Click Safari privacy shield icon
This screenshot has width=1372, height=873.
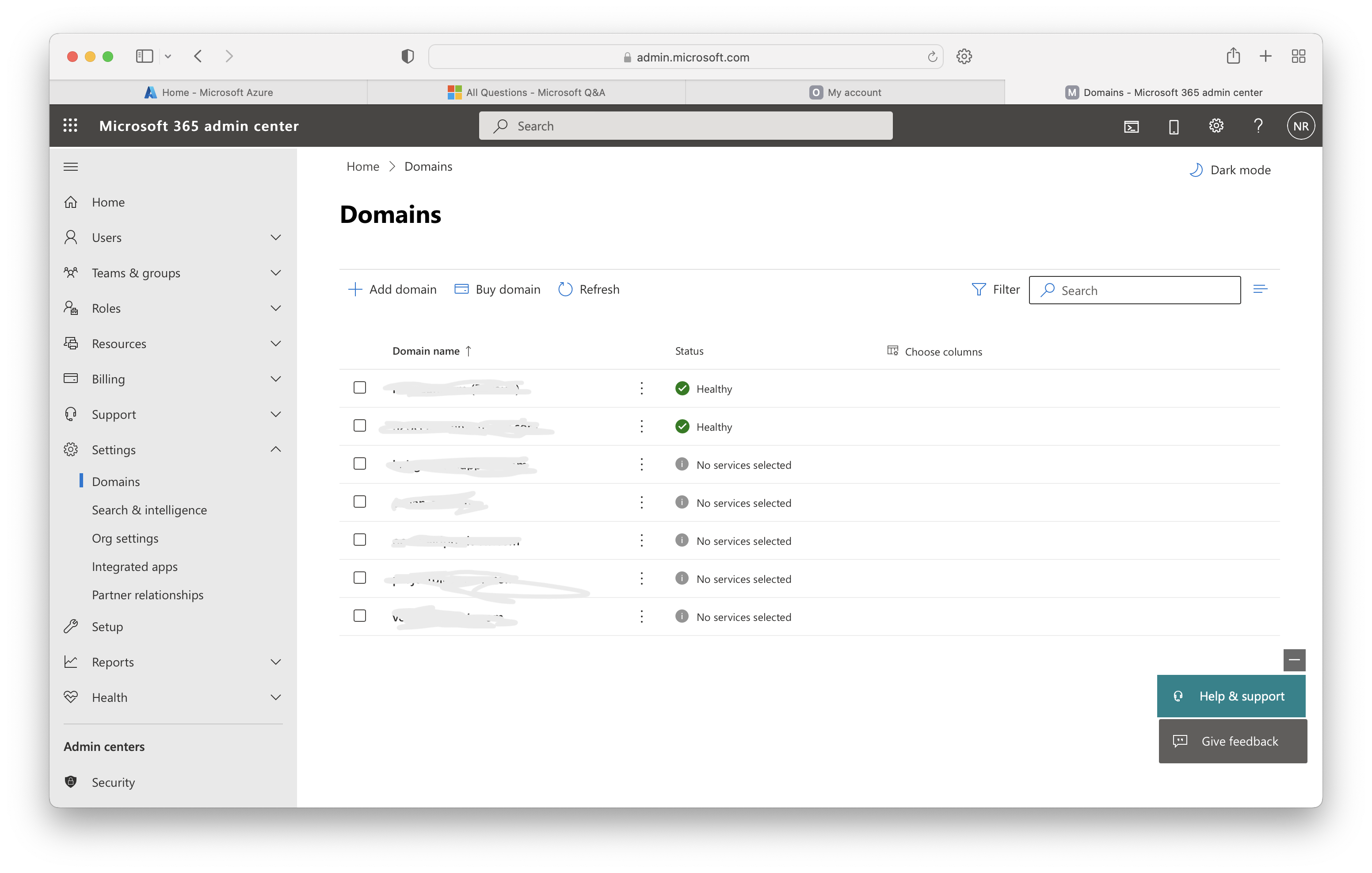[408, 56]
